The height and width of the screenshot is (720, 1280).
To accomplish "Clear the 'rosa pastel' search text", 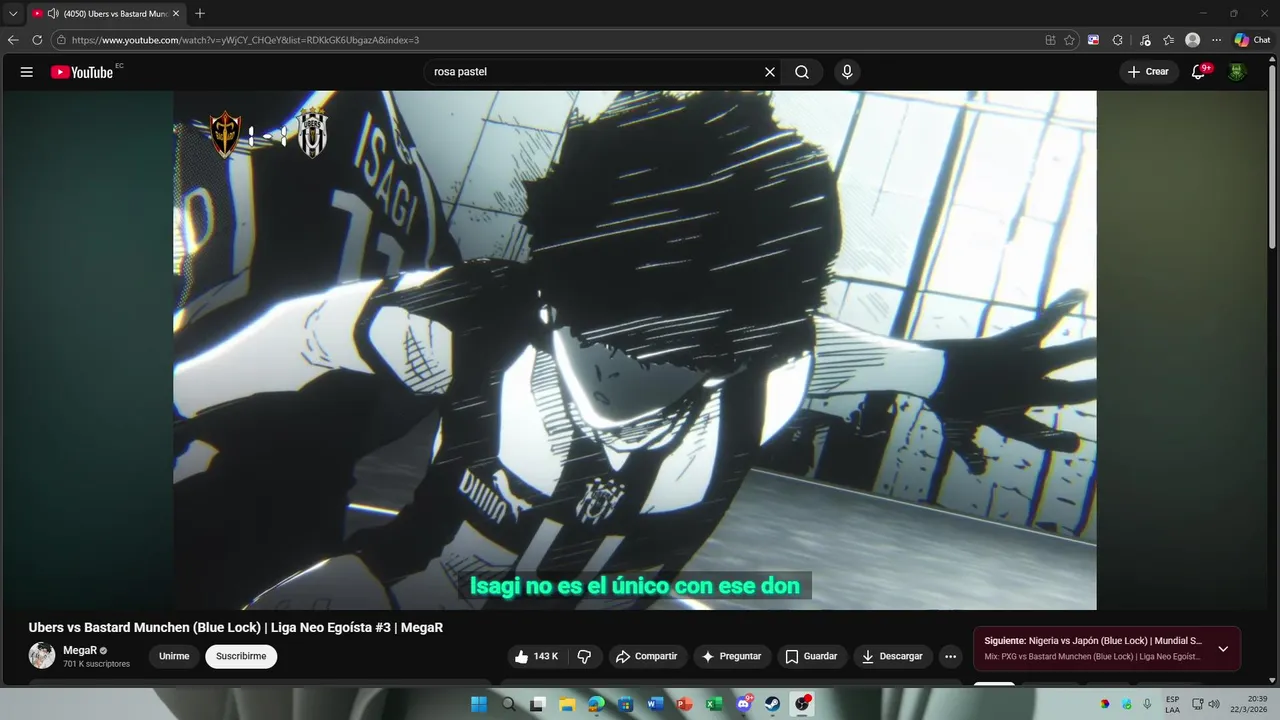I will point(770,72).
